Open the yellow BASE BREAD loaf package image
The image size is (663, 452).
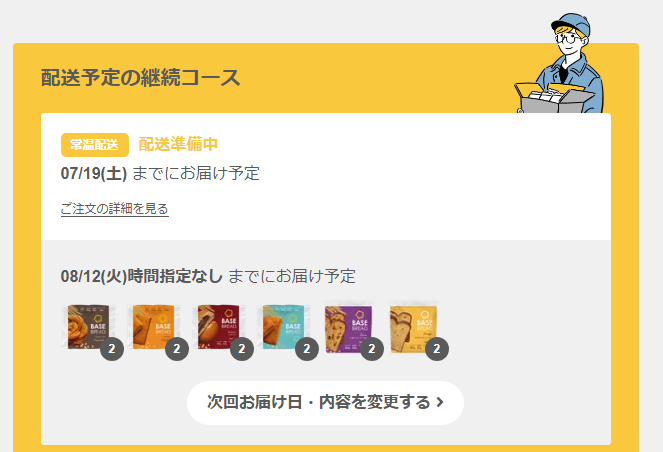tap(414, 326)
